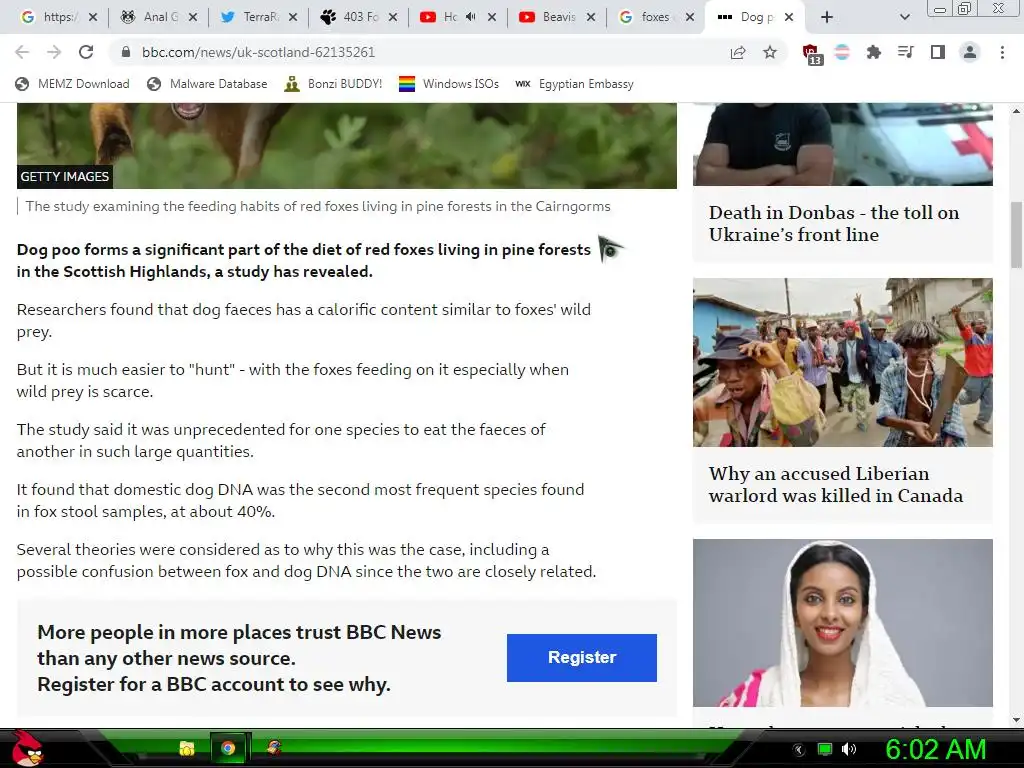Go forward with the forward arrow
The height and width of the screenshot is (768, 1024).
click(54, 52)
